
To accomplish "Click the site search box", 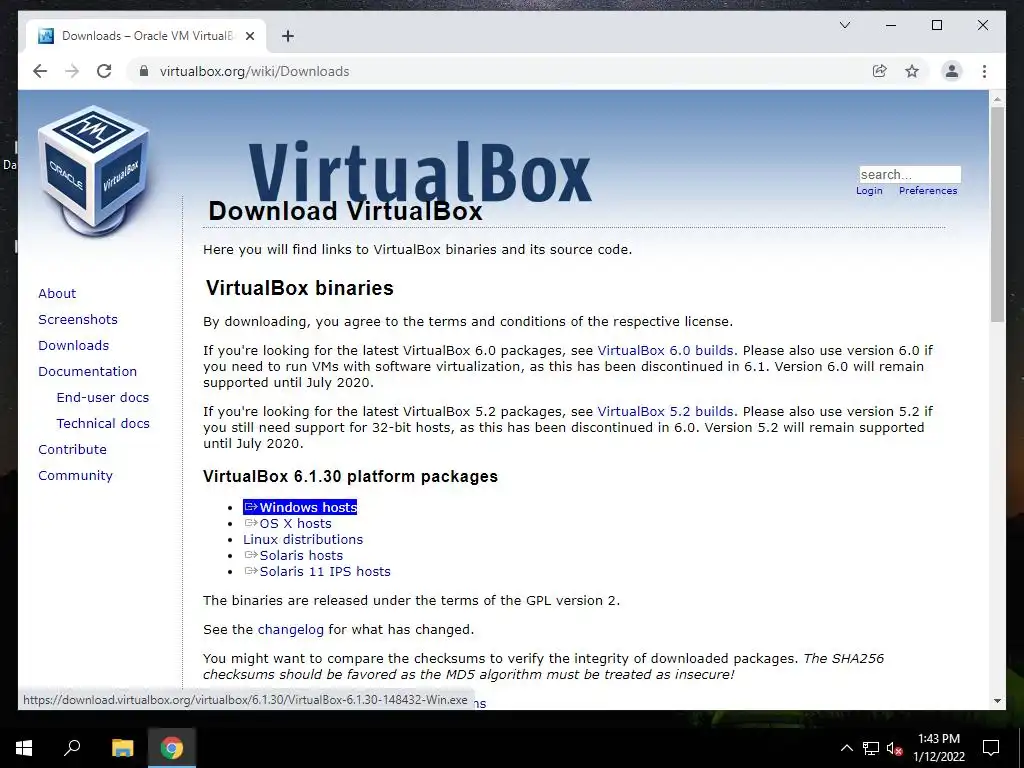I will (x=910, y=174).
